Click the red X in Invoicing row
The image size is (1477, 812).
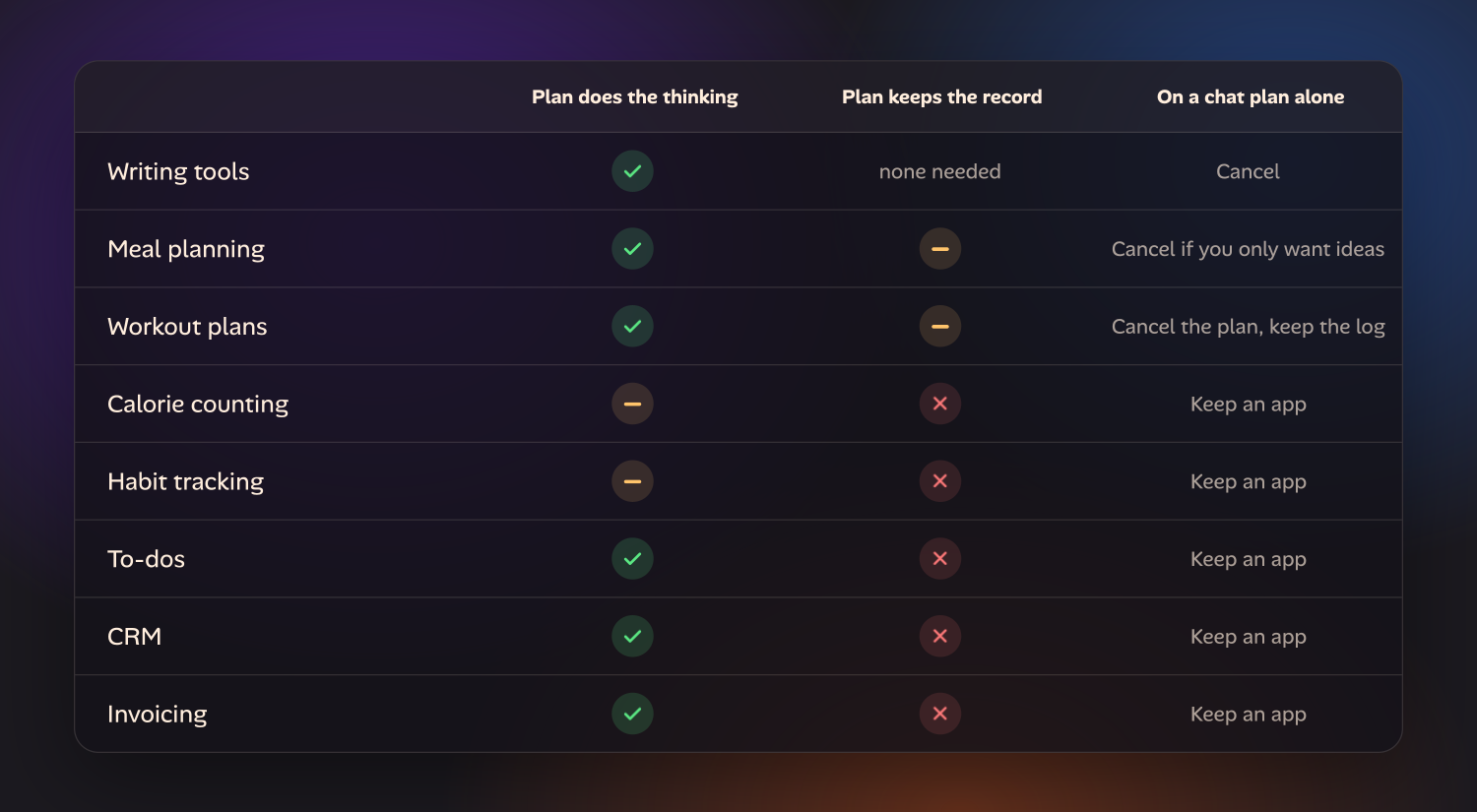(940, 714)
